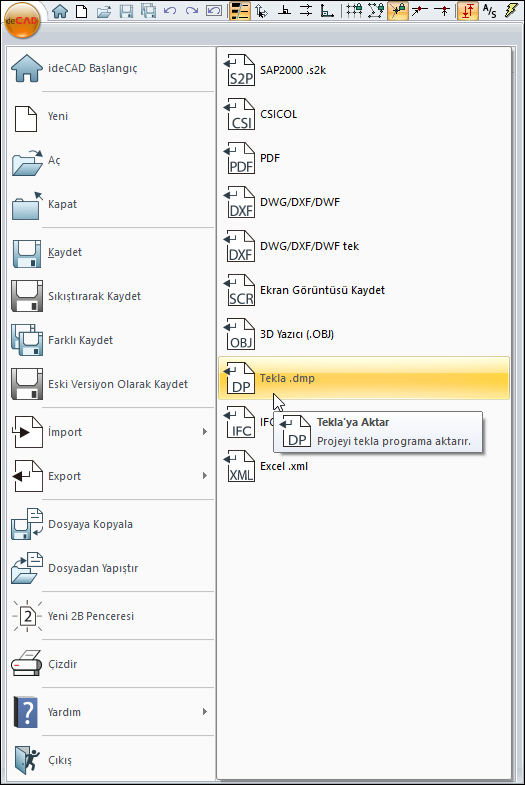
Task: Select the SAP2000 .s2k export icon
Action: (239, 70)
